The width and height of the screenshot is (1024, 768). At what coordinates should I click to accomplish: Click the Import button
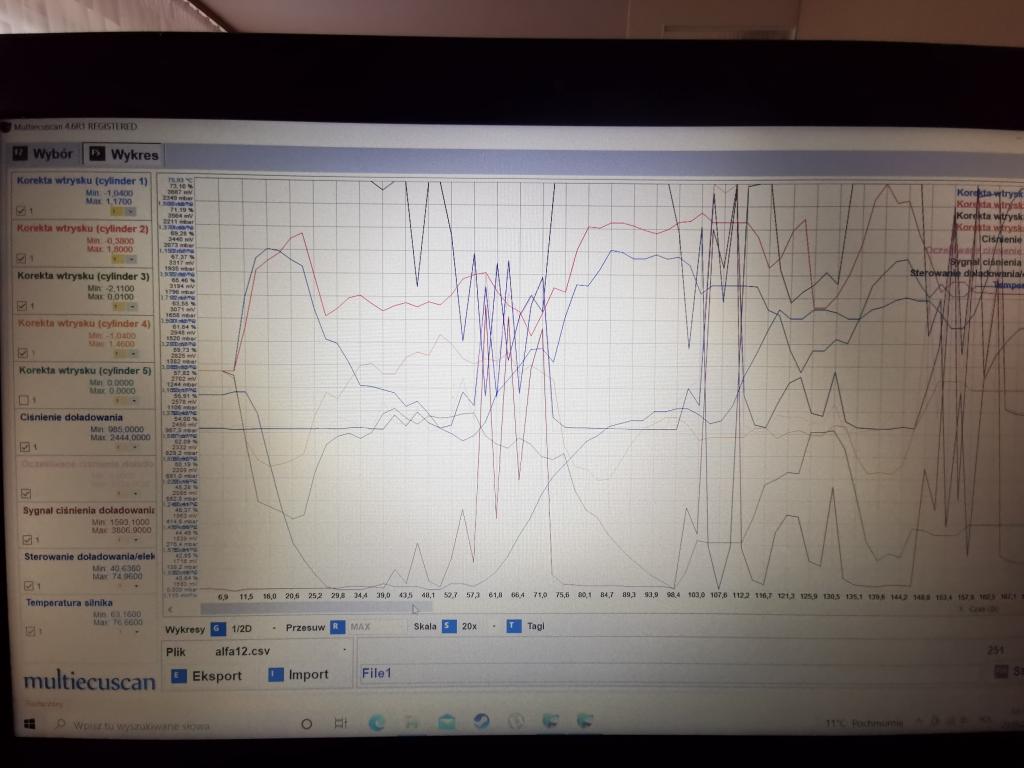coord(298,675)
